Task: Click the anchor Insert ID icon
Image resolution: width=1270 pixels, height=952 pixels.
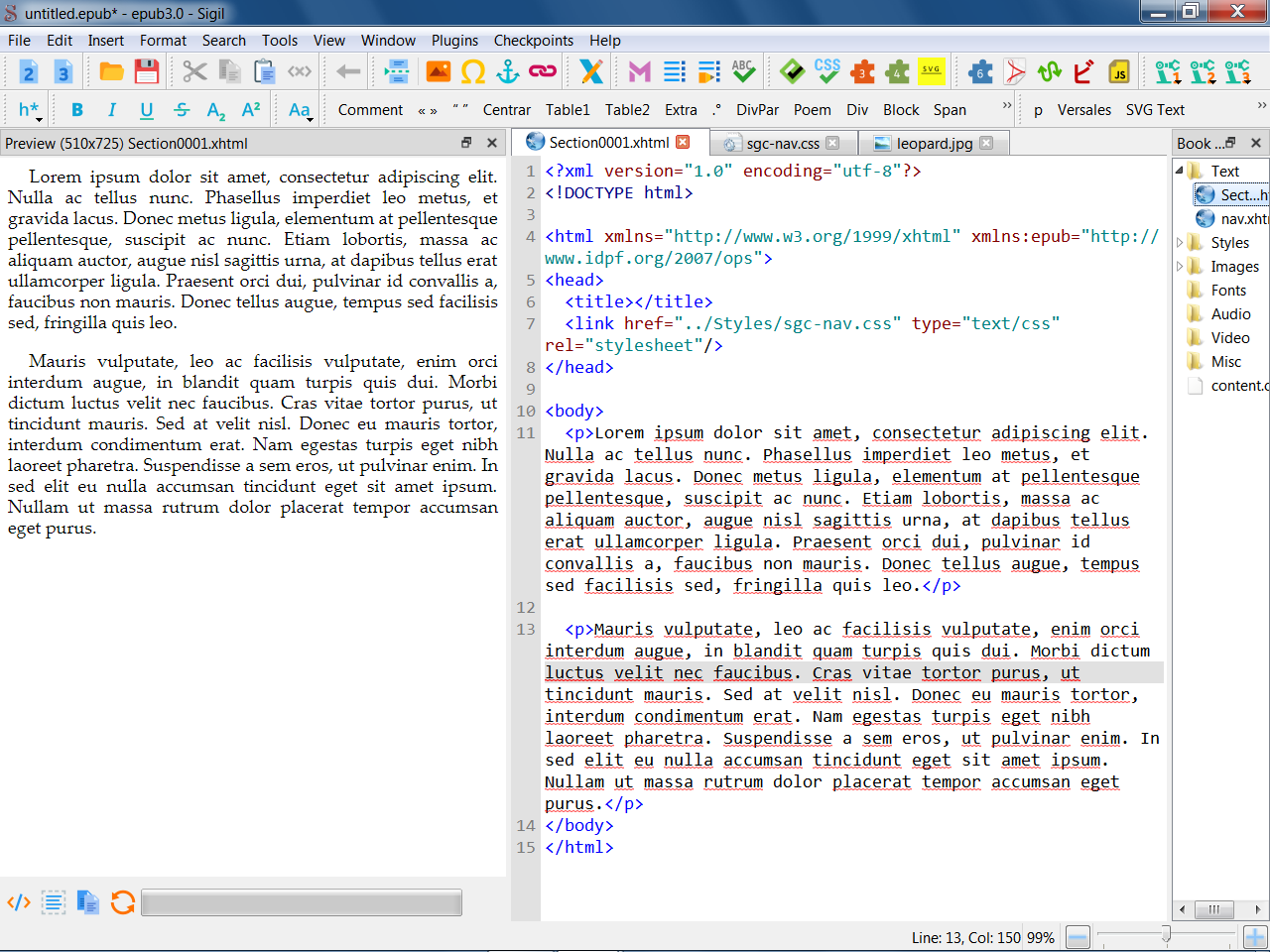Action: 508,71
